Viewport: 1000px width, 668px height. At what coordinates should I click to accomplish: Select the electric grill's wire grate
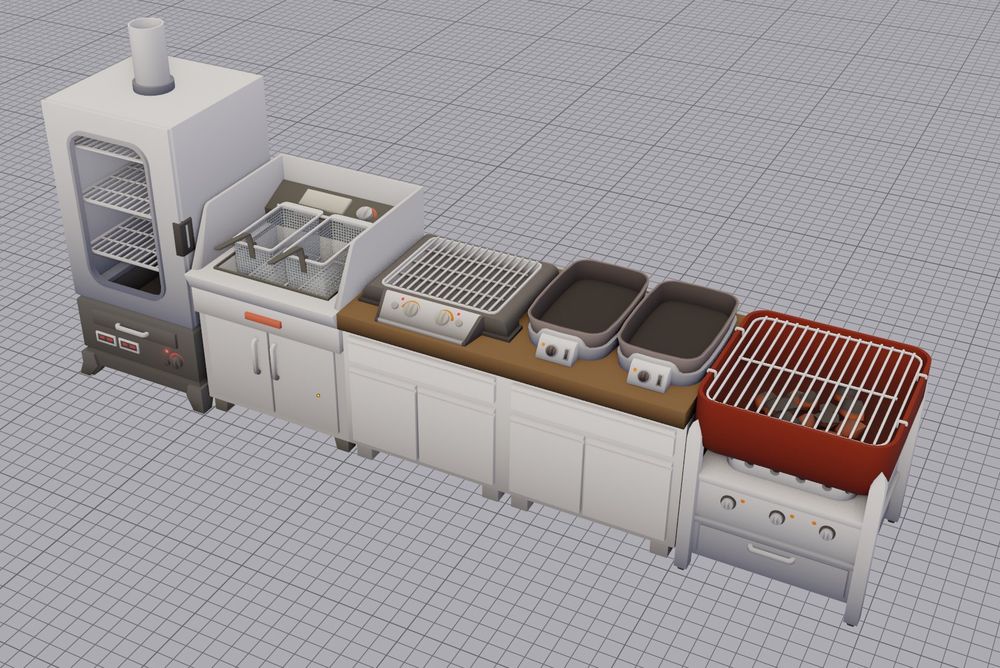(x=462, y=272)
